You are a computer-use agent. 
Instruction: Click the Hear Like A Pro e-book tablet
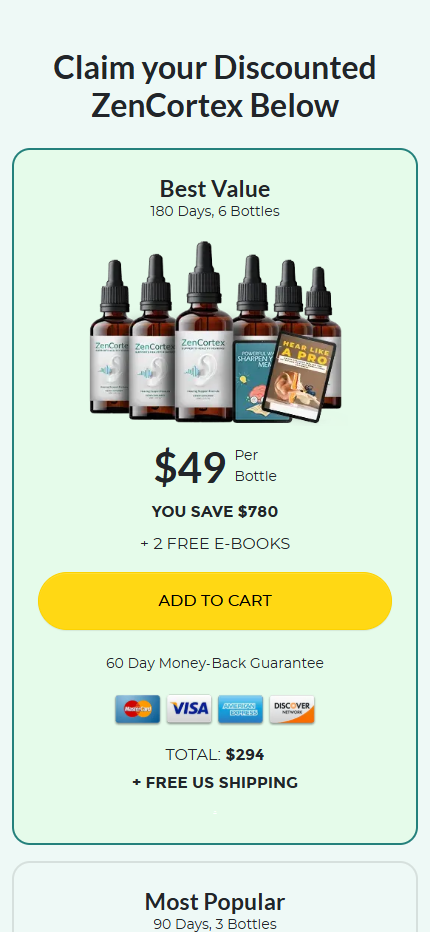[299, 377]
